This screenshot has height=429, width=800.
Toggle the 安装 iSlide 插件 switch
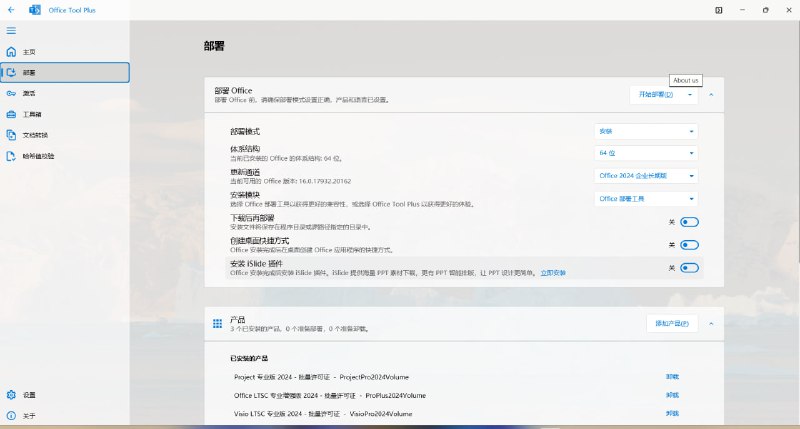689,268
